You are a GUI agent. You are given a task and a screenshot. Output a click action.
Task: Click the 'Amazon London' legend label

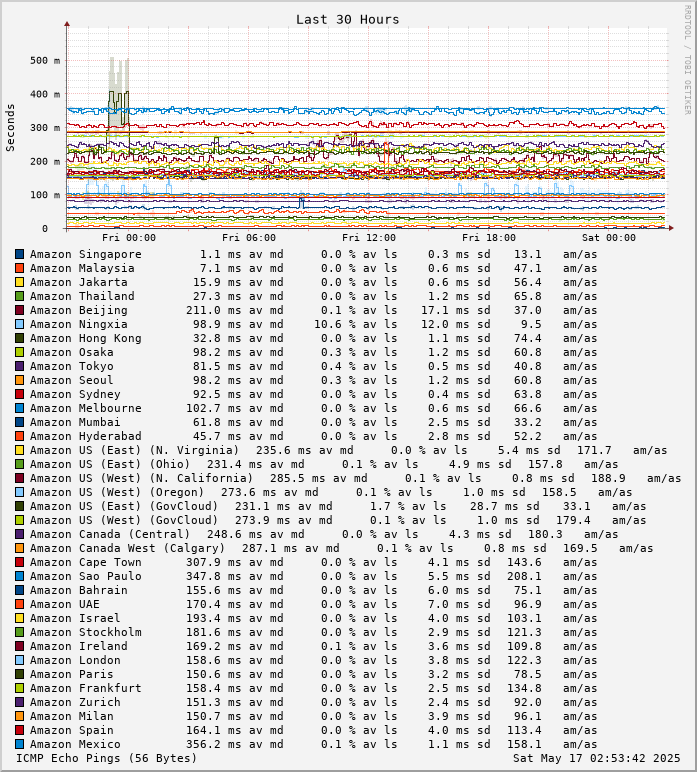[75, 660]
